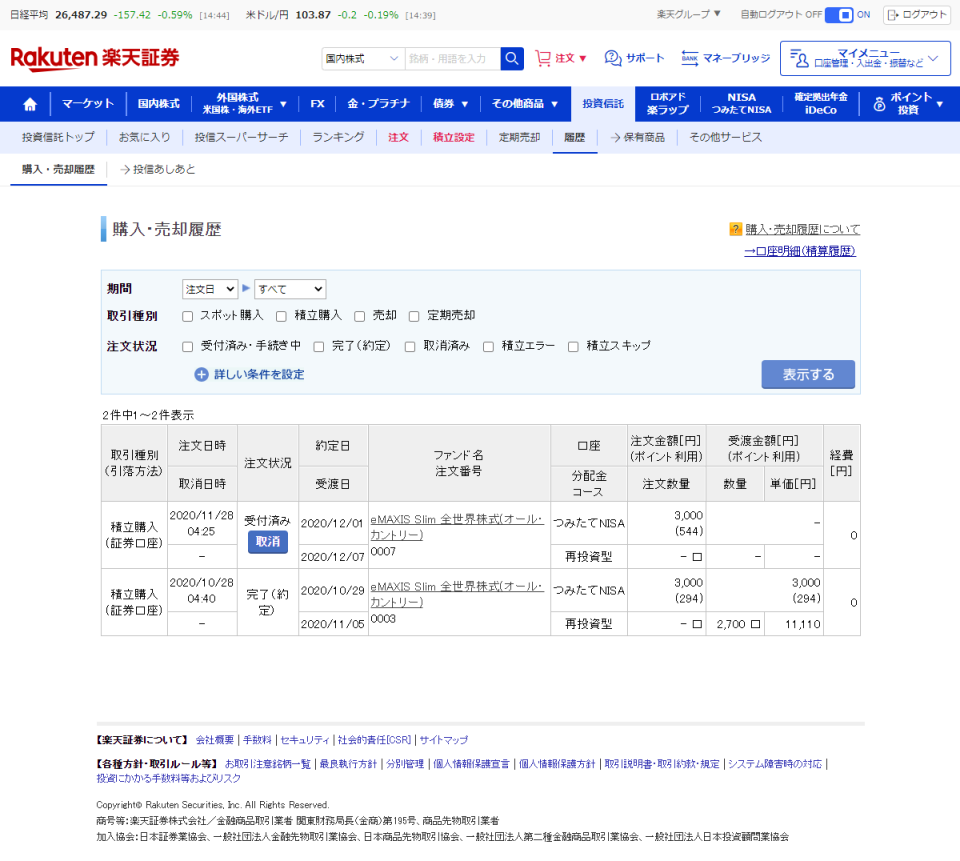Open the 注文日 period dropdown

click(x=209, y=289)
